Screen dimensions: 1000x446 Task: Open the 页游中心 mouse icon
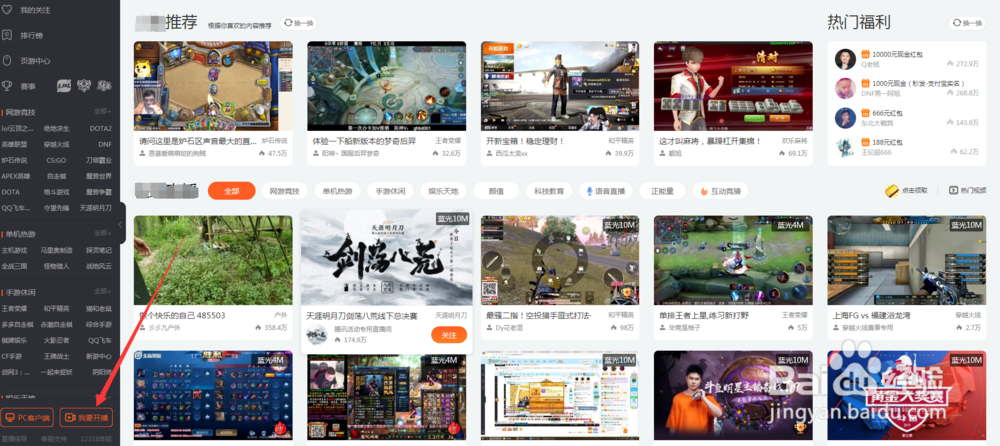[x=8, y=61]
